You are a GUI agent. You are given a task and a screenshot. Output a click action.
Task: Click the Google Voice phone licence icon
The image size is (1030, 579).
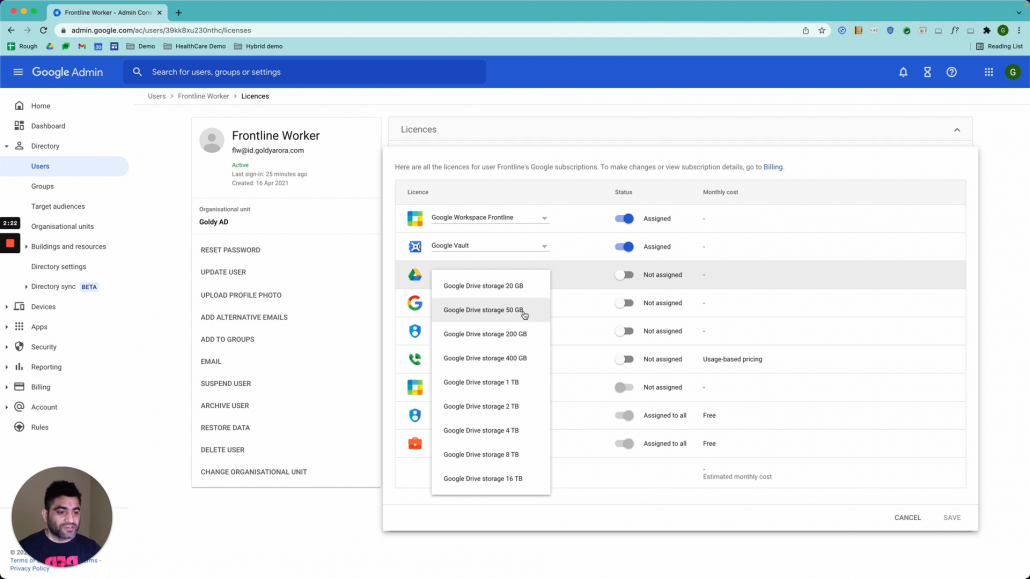tap(414, 359)
